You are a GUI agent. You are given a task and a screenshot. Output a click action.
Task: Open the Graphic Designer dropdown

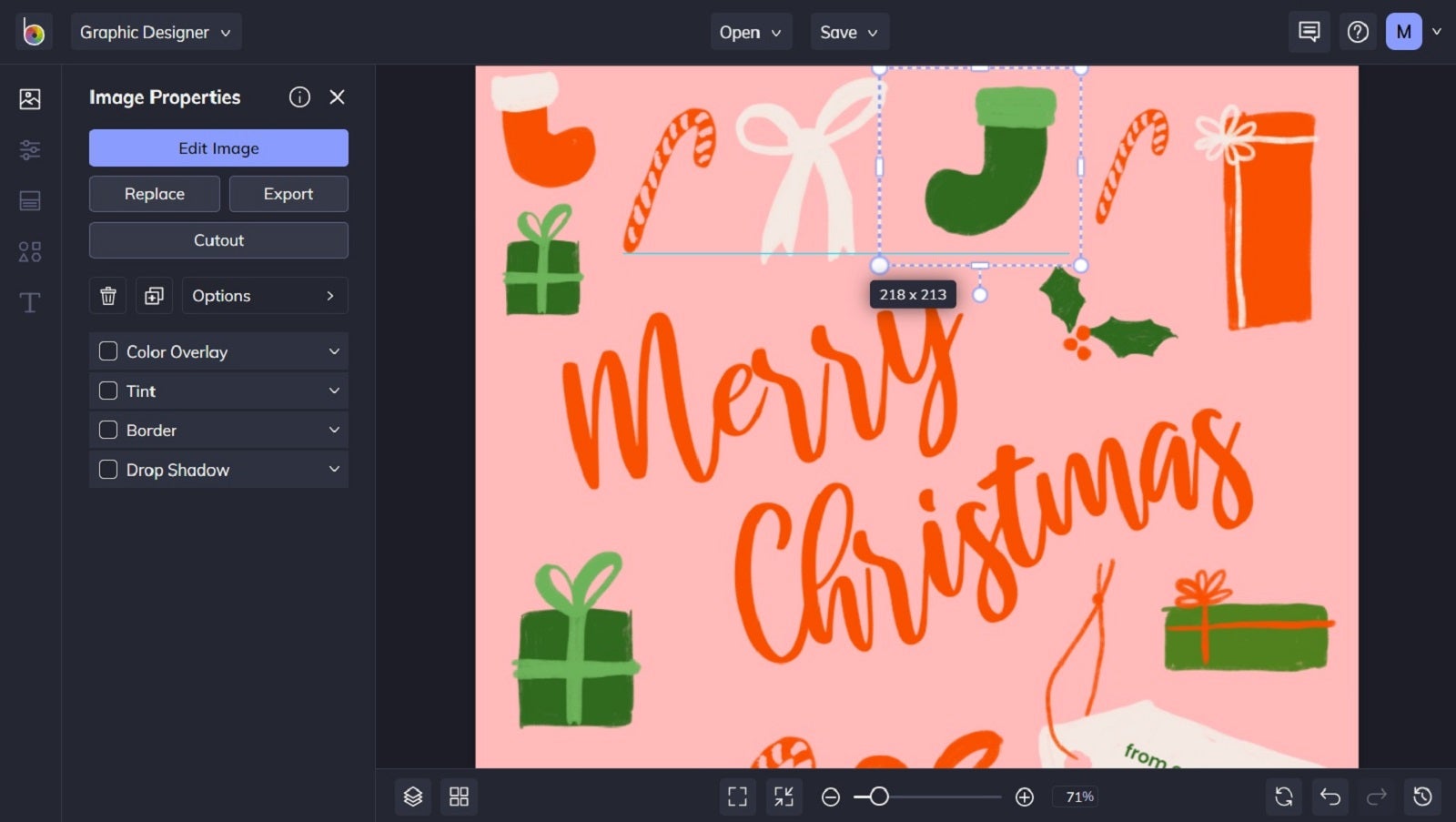pos(156,32)
